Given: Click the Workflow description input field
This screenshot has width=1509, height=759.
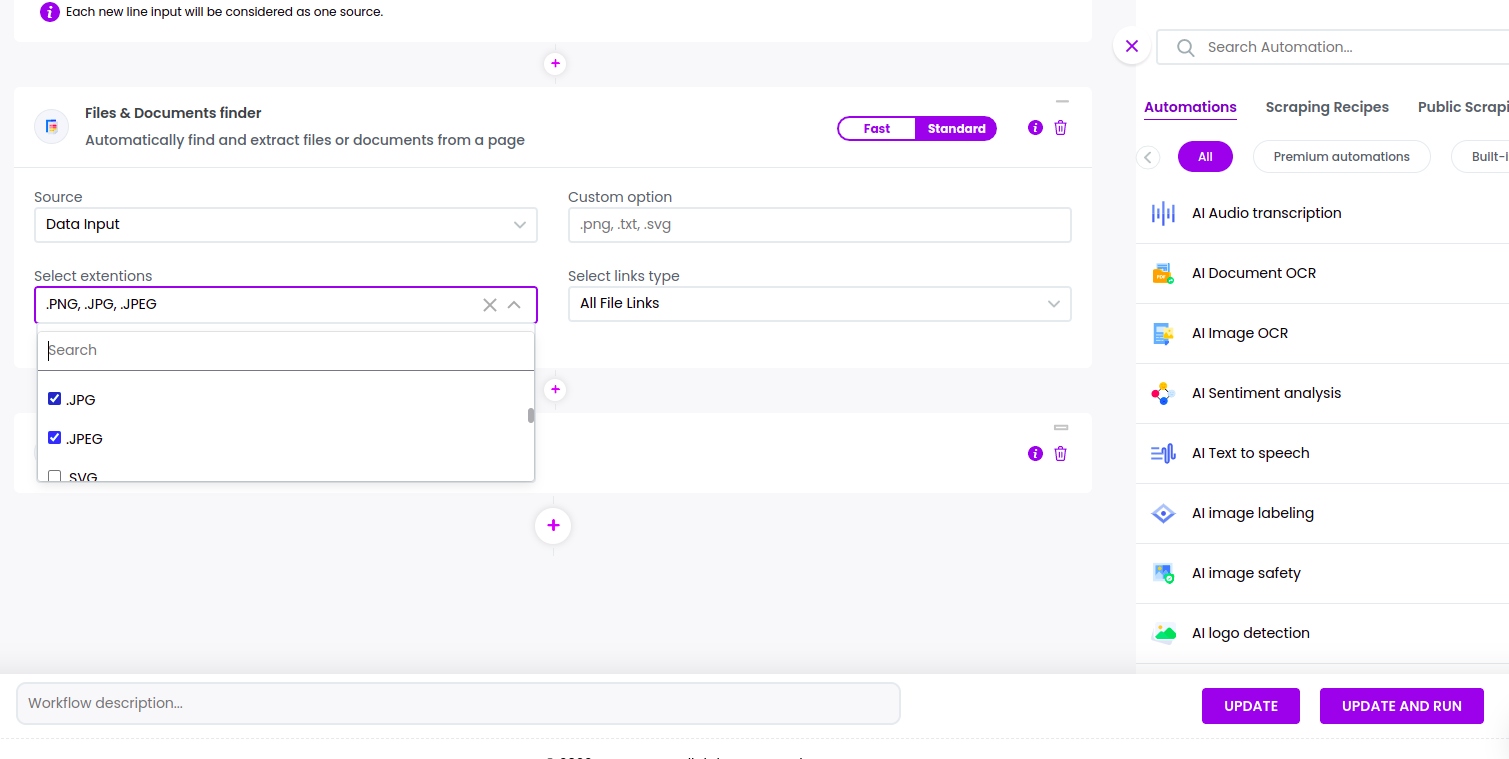Looking at the screenshot, I should tap(458, 703).
